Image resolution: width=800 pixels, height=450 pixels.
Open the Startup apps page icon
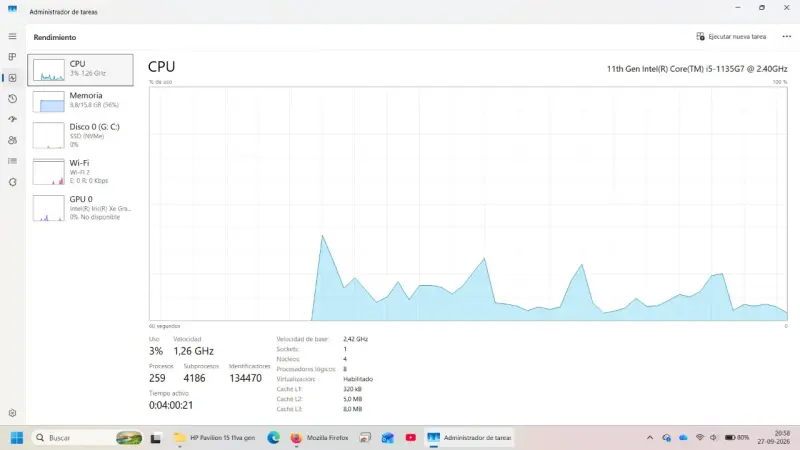point(12,119)
